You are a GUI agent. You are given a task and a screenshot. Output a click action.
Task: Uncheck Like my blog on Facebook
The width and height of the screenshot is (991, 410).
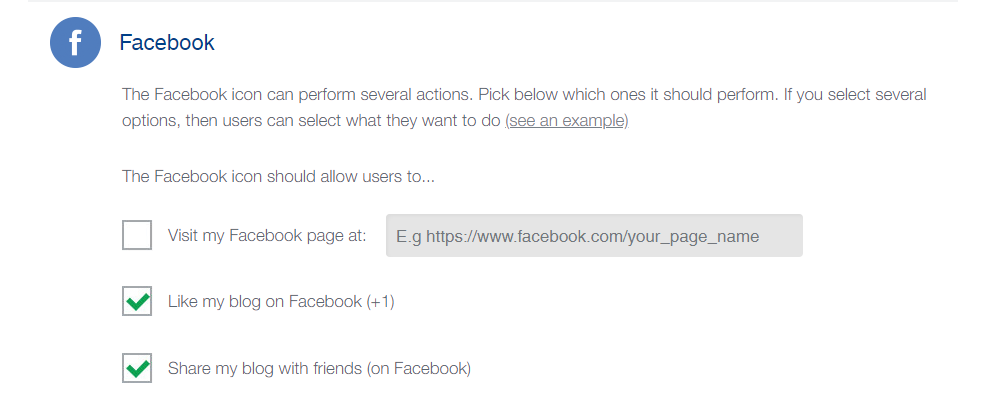(137, 301)
